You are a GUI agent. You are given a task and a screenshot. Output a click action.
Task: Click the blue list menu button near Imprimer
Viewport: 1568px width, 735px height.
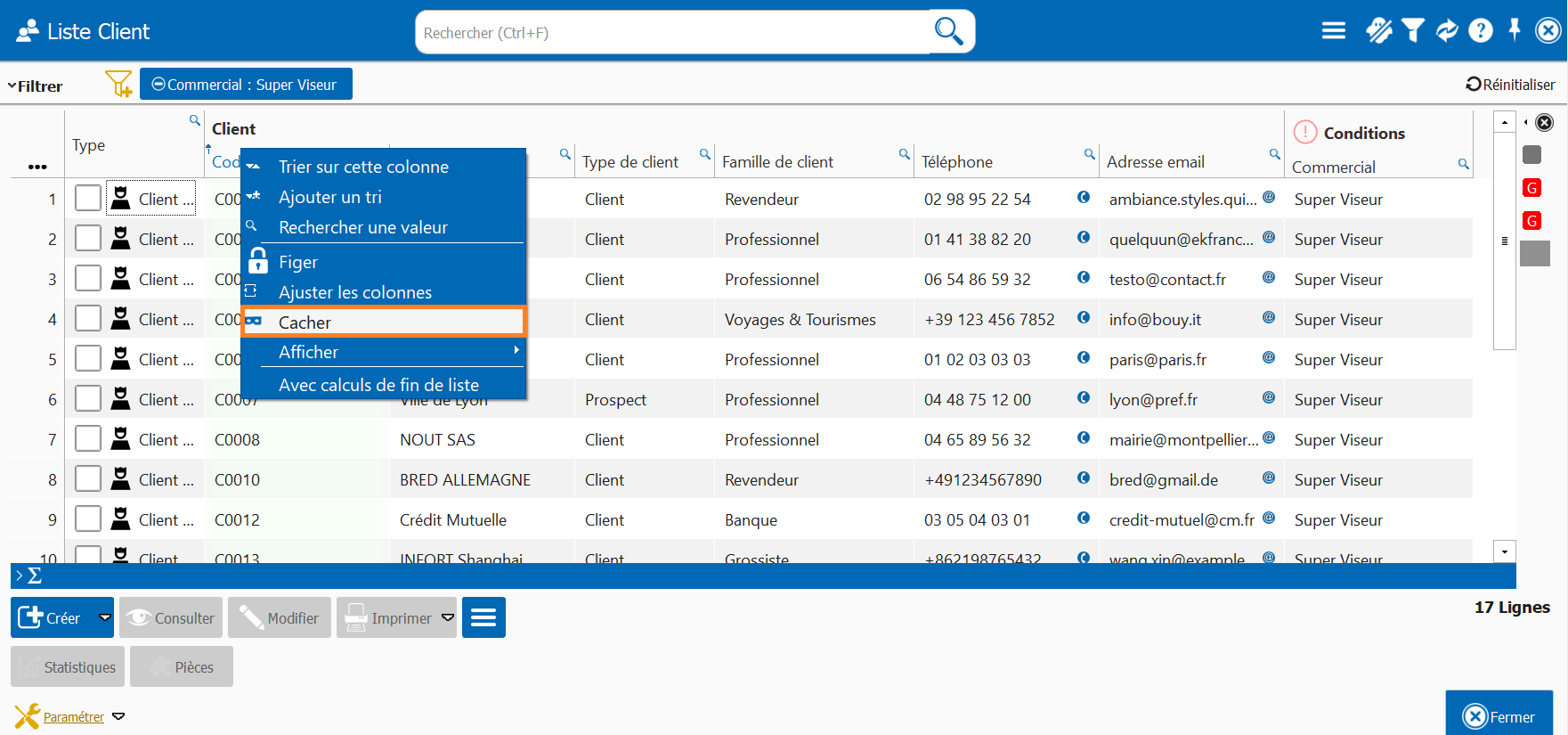483,617
